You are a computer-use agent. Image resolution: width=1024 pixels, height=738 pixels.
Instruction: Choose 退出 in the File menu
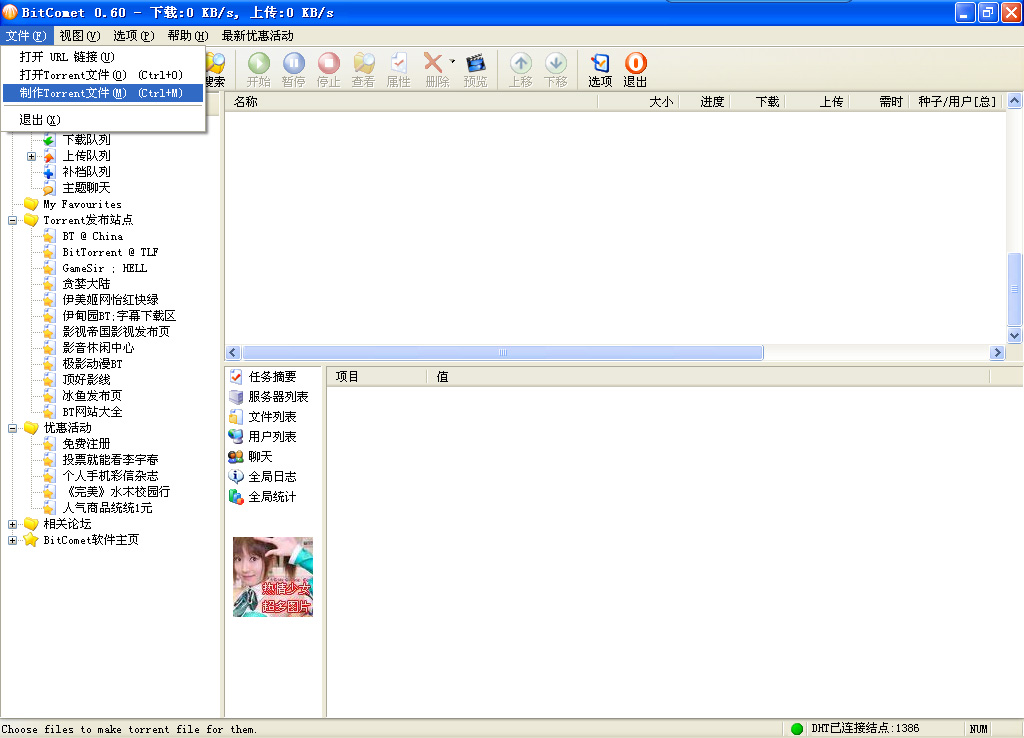tap(103, 120)
